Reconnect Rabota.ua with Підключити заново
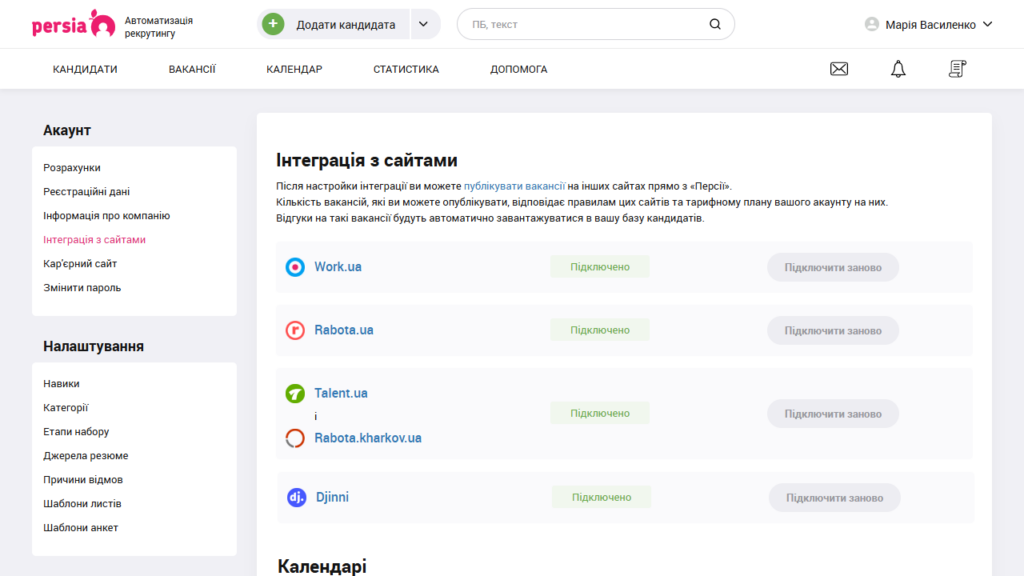This screenshot has height=576, width=1024. point(833,330)
